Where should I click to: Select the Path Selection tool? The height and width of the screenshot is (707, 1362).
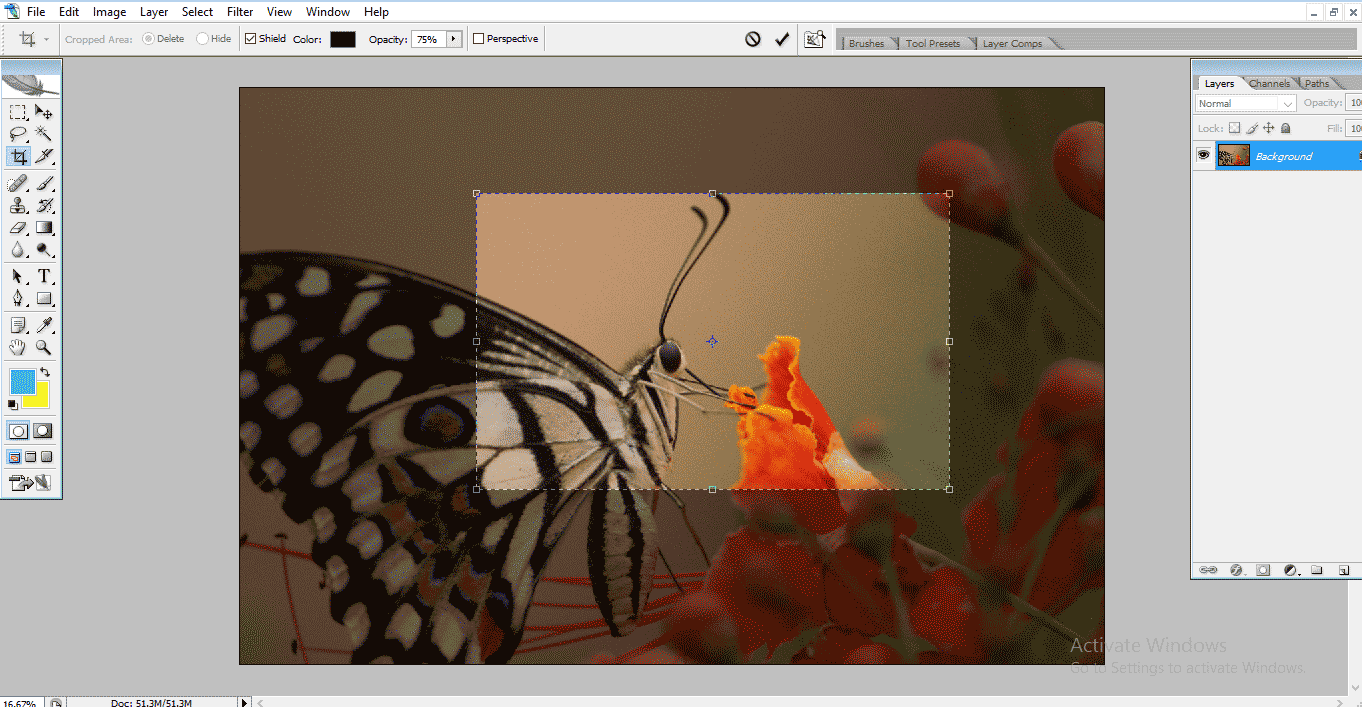tap(18, 277)
